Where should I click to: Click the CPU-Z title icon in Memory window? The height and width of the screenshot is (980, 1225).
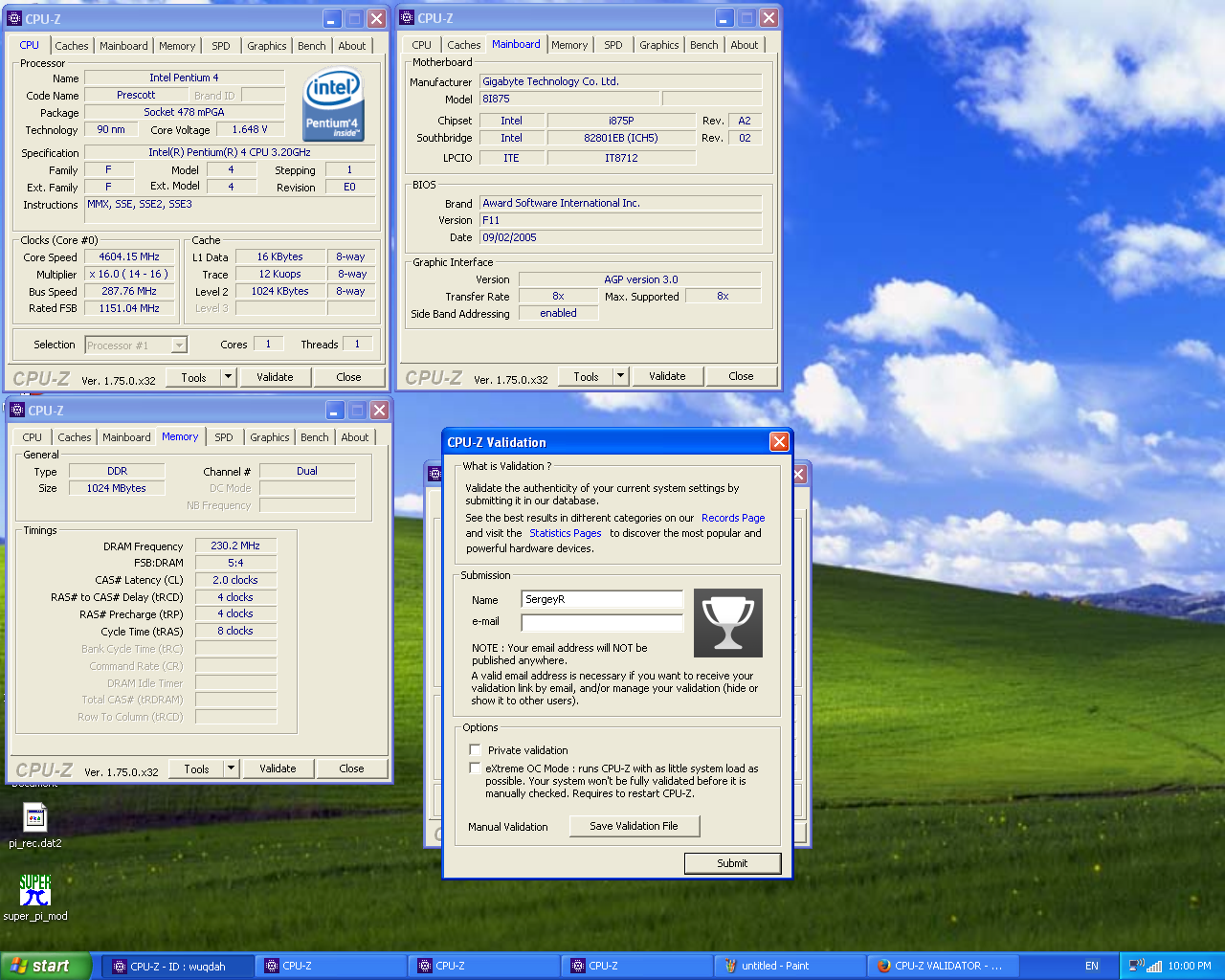17,410
